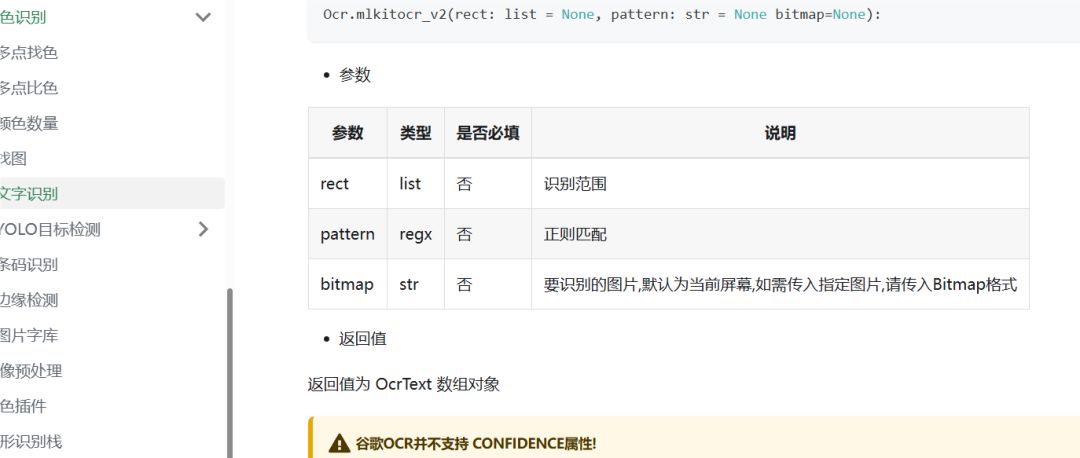Click the Ocr.mlkitocr_v2 code block
This screenshot has width=1080, height=458.
coord(600,16)
